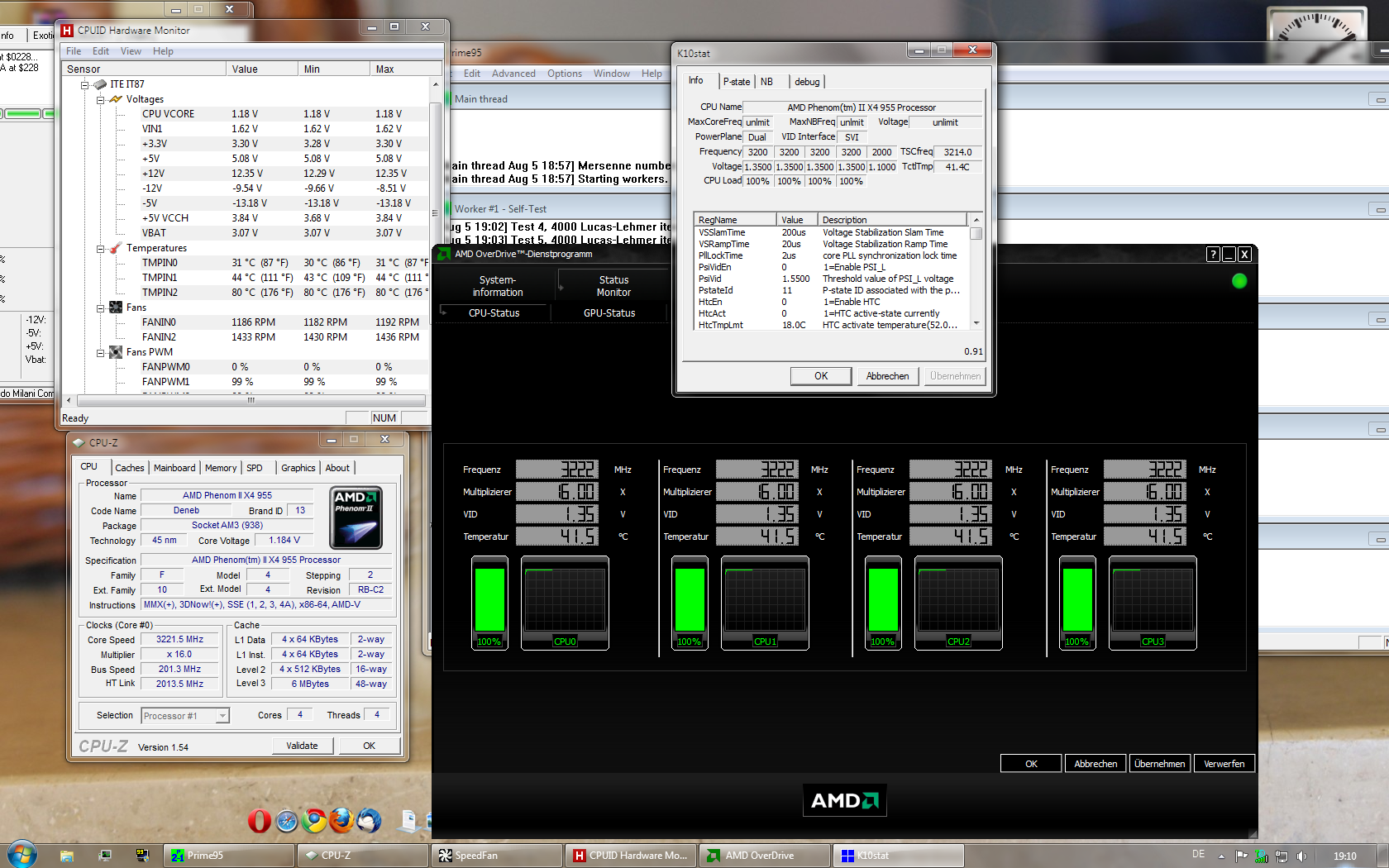Collapse the Voltages tree node
The image size is (1389, 868).
coord(100,99)
